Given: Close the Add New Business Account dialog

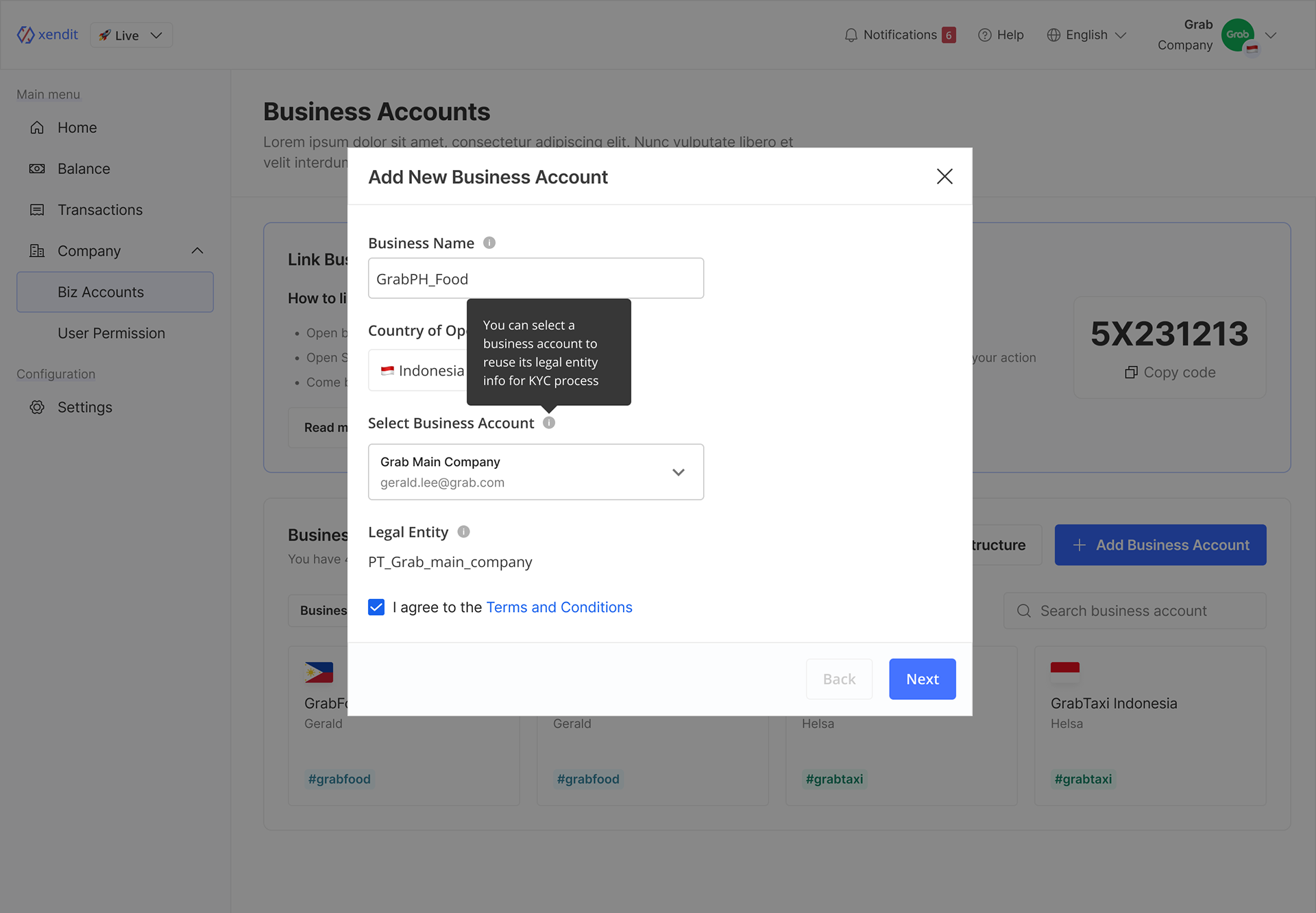Looking at the screenshot, I should pos(945,177).
